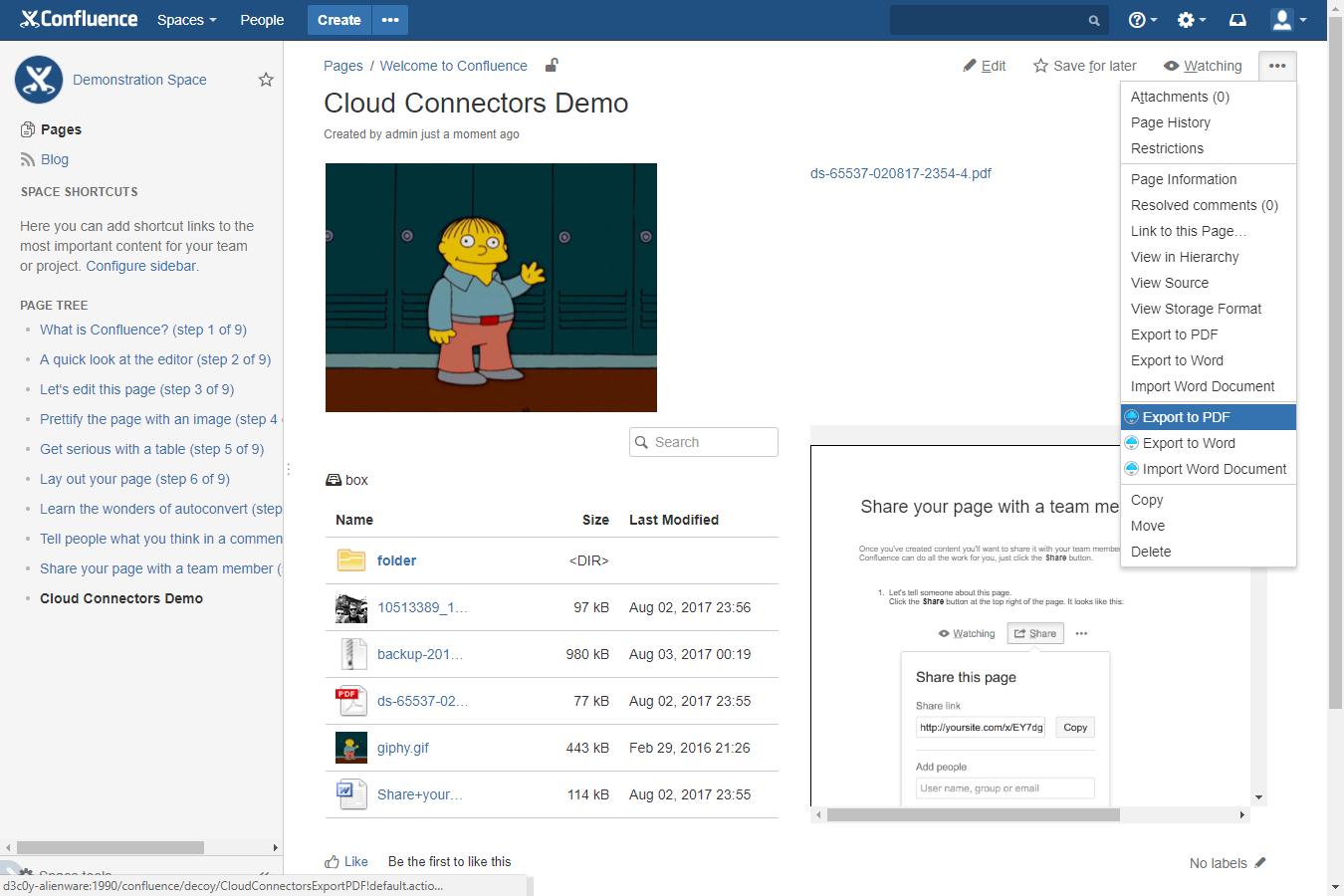This screenshot has height=896, width=1344.
Task: Open the settings gear menu
Action: coord(1191,20)
